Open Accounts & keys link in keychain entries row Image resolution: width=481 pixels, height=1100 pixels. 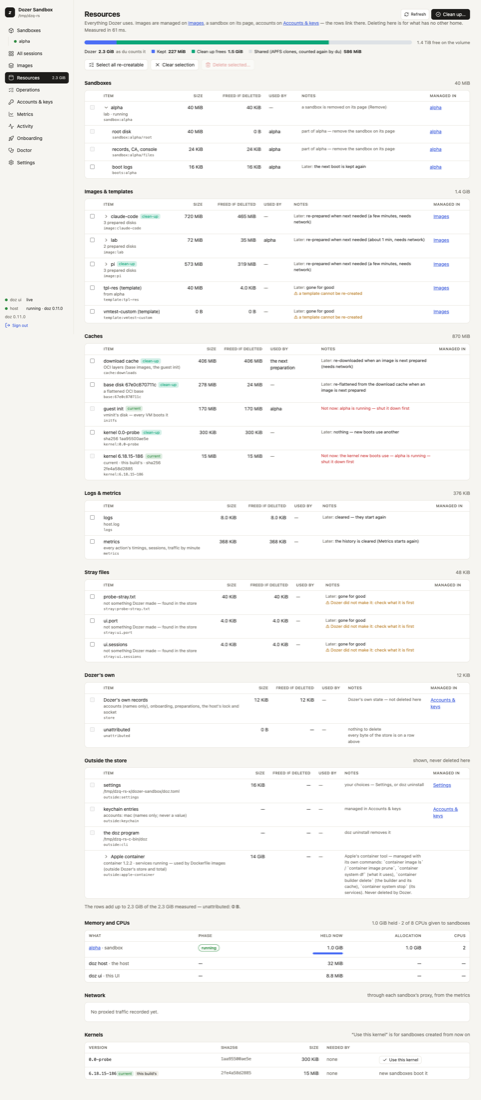click(446, 812)
